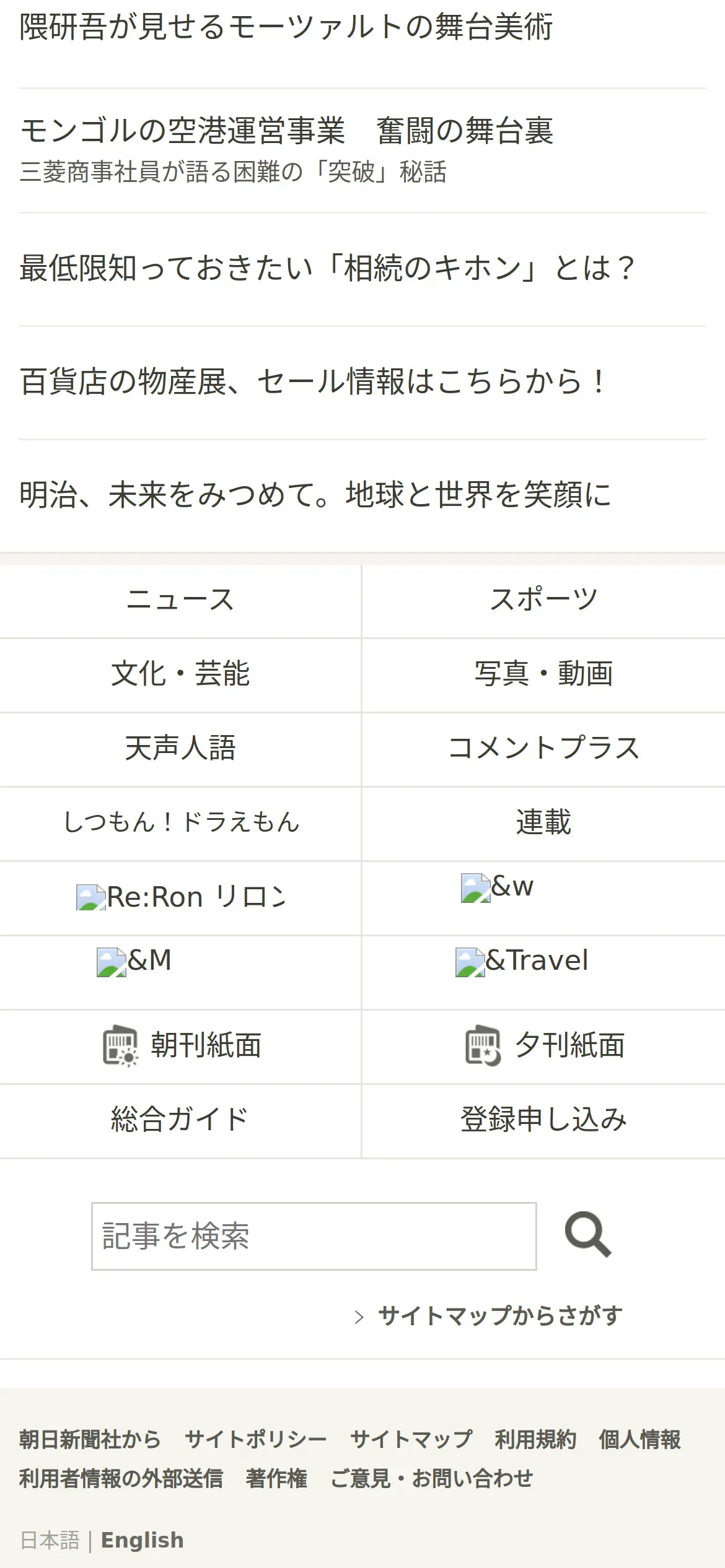Screen dimensions: 725x1568
Task: Open 天声人語 column
Action: (x=180, y=749)
